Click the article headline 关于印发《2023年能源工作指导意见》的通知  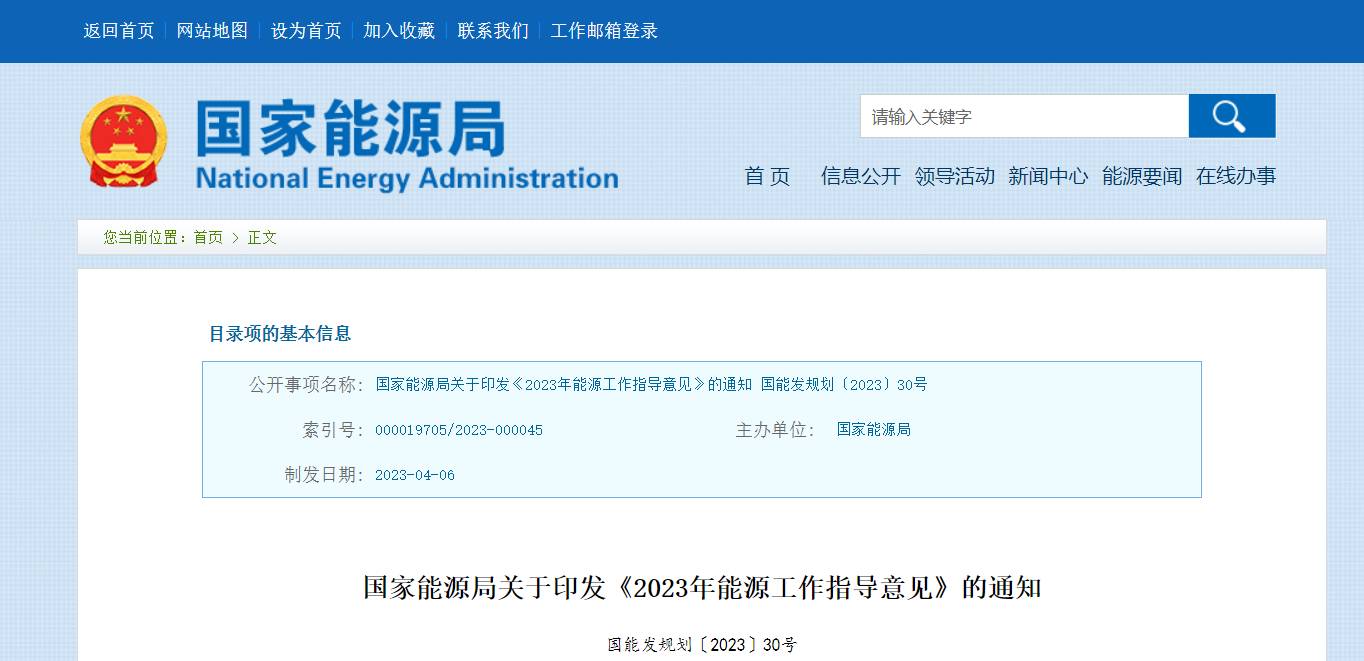coord(702,587)
